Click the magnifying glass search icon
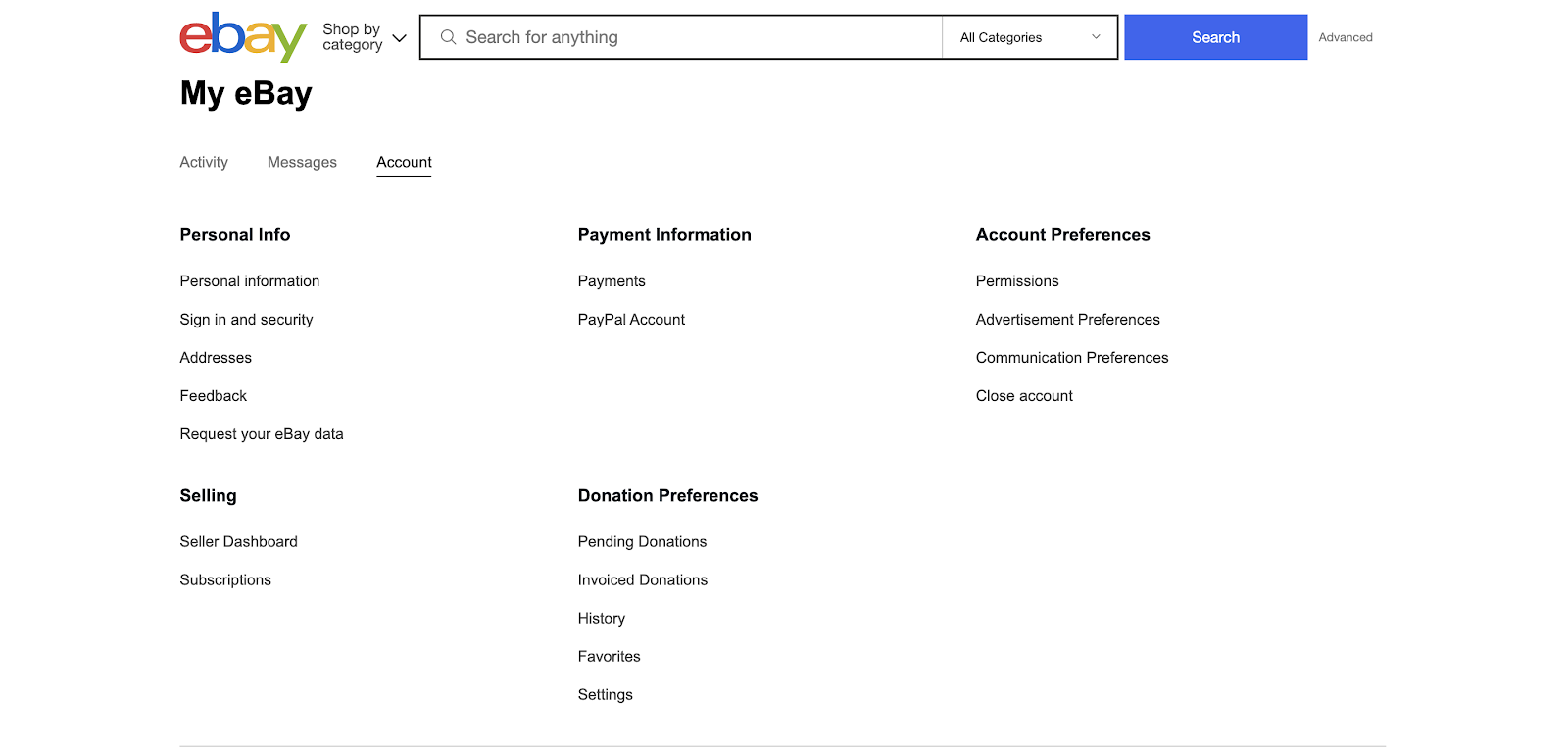Viewport: 1568px width, 754px height. point(448,37)
